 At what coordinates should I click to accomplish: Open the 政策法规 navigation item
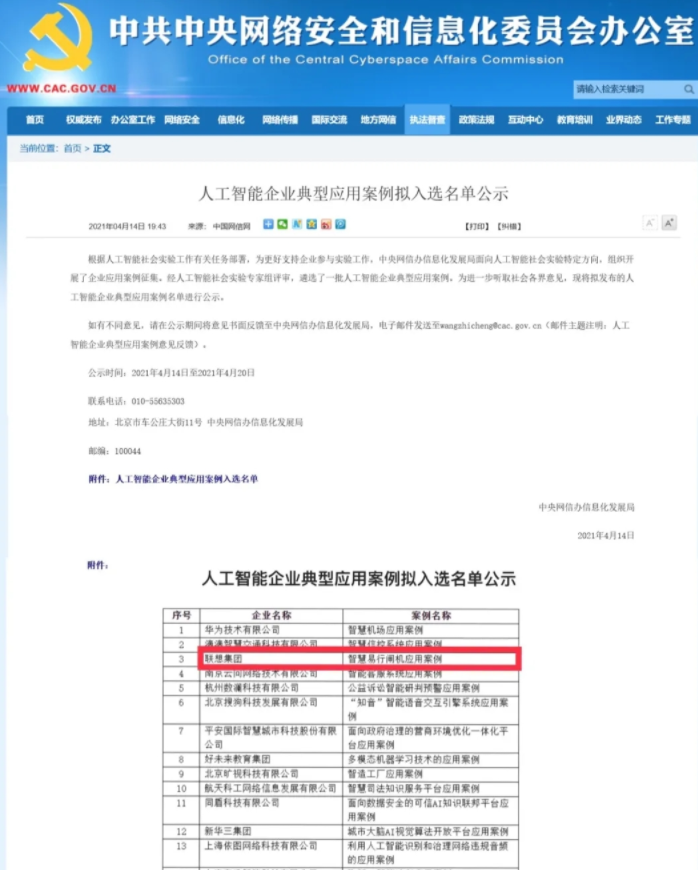click(x=477, y=120)
